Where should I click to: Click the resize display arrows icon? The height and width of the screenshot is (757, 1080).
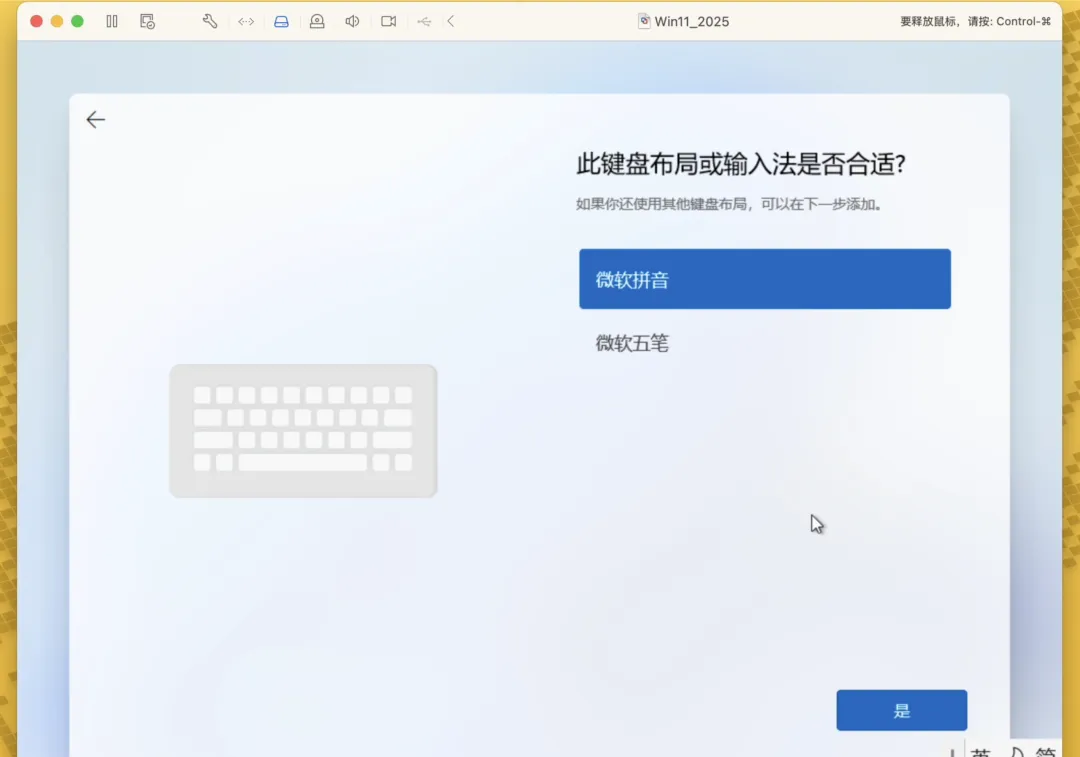point(246,21)
